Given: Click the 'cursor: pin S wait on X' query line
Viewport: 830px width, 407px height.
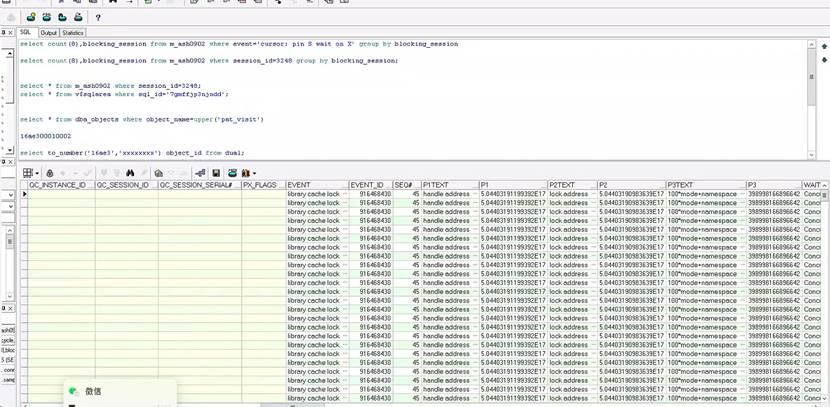Looking at the screenshot, I should [239, 44].
